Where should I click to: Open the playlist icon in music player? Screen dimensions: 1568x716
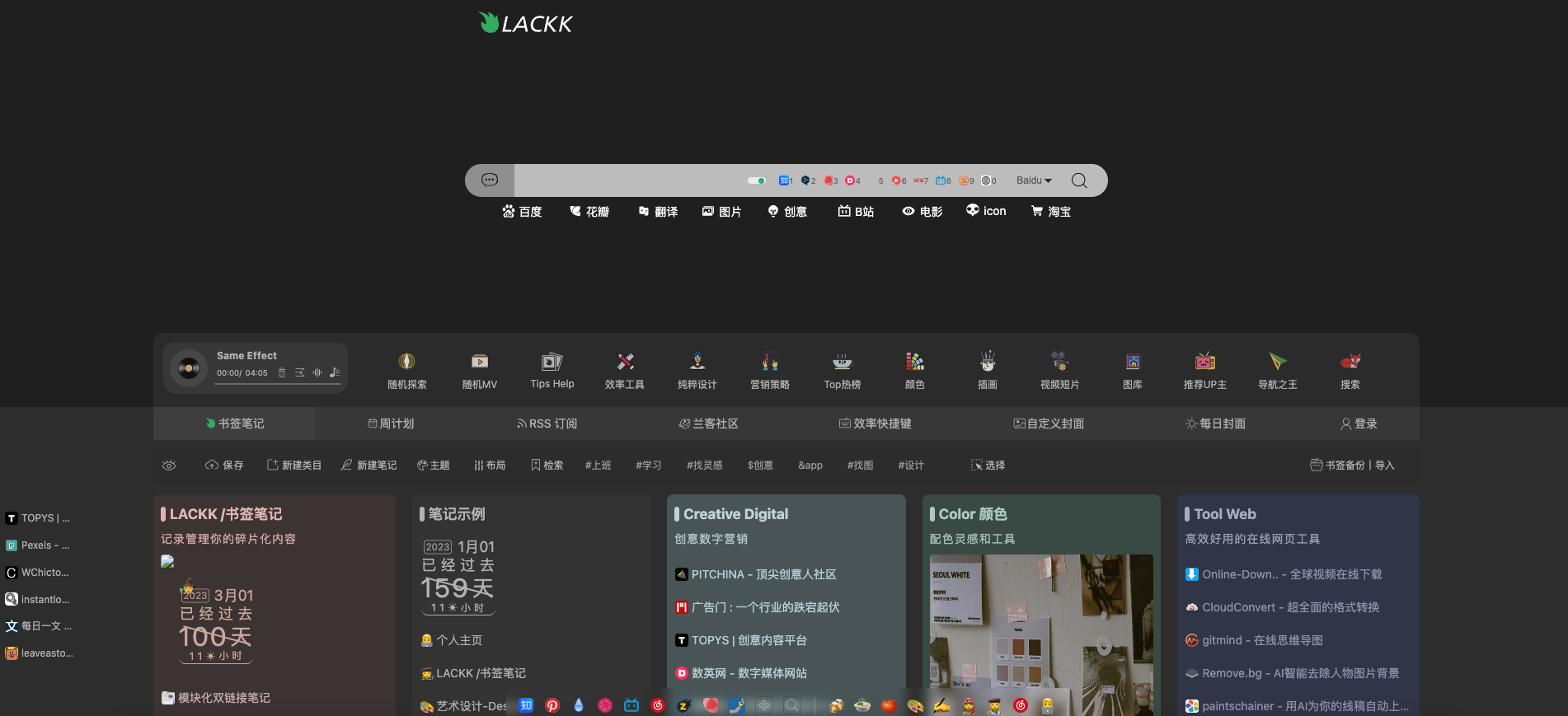click(x=299, y=372)
